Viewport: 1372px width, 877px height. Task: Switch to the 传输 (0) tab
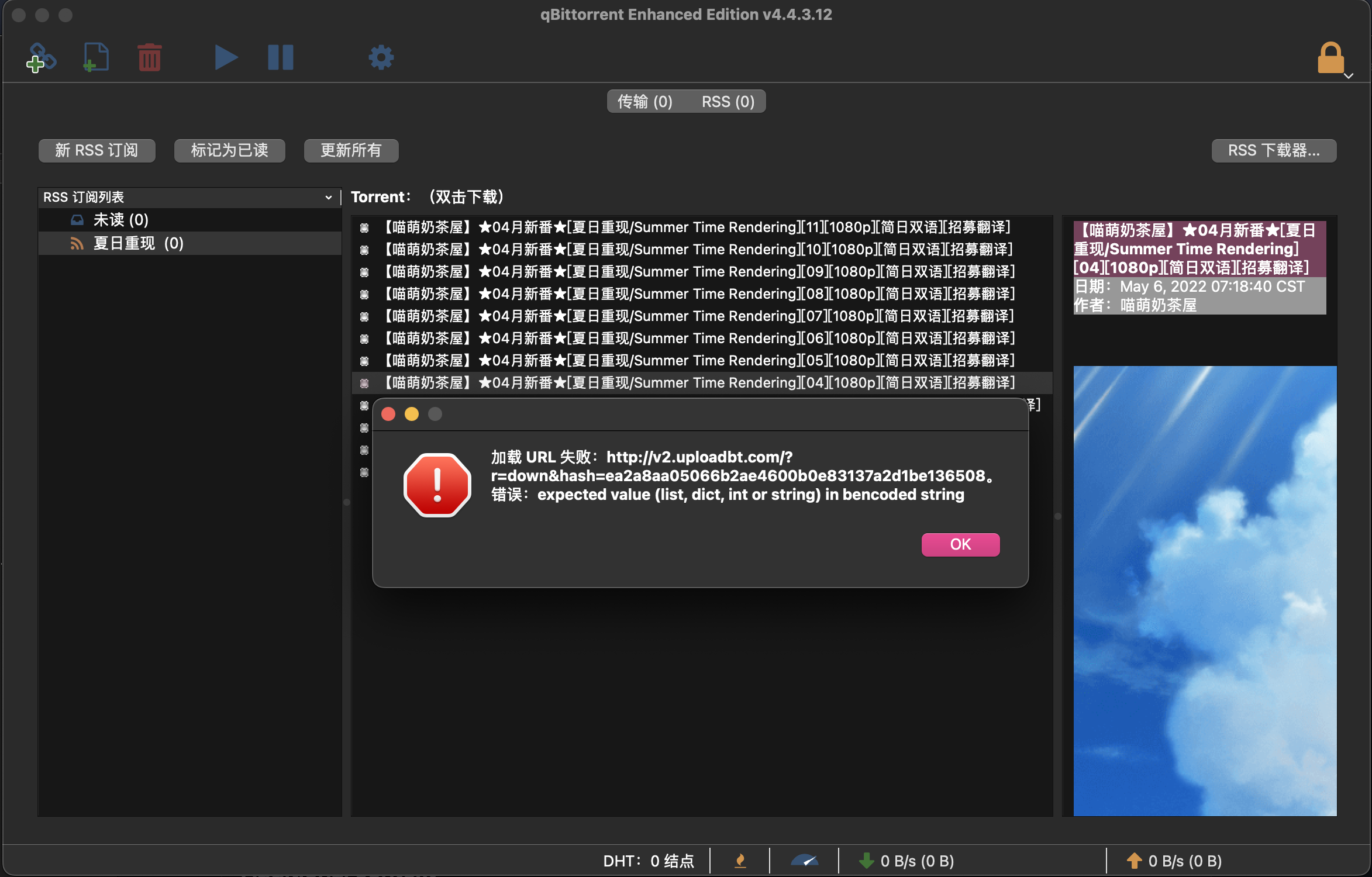point(644,101)
